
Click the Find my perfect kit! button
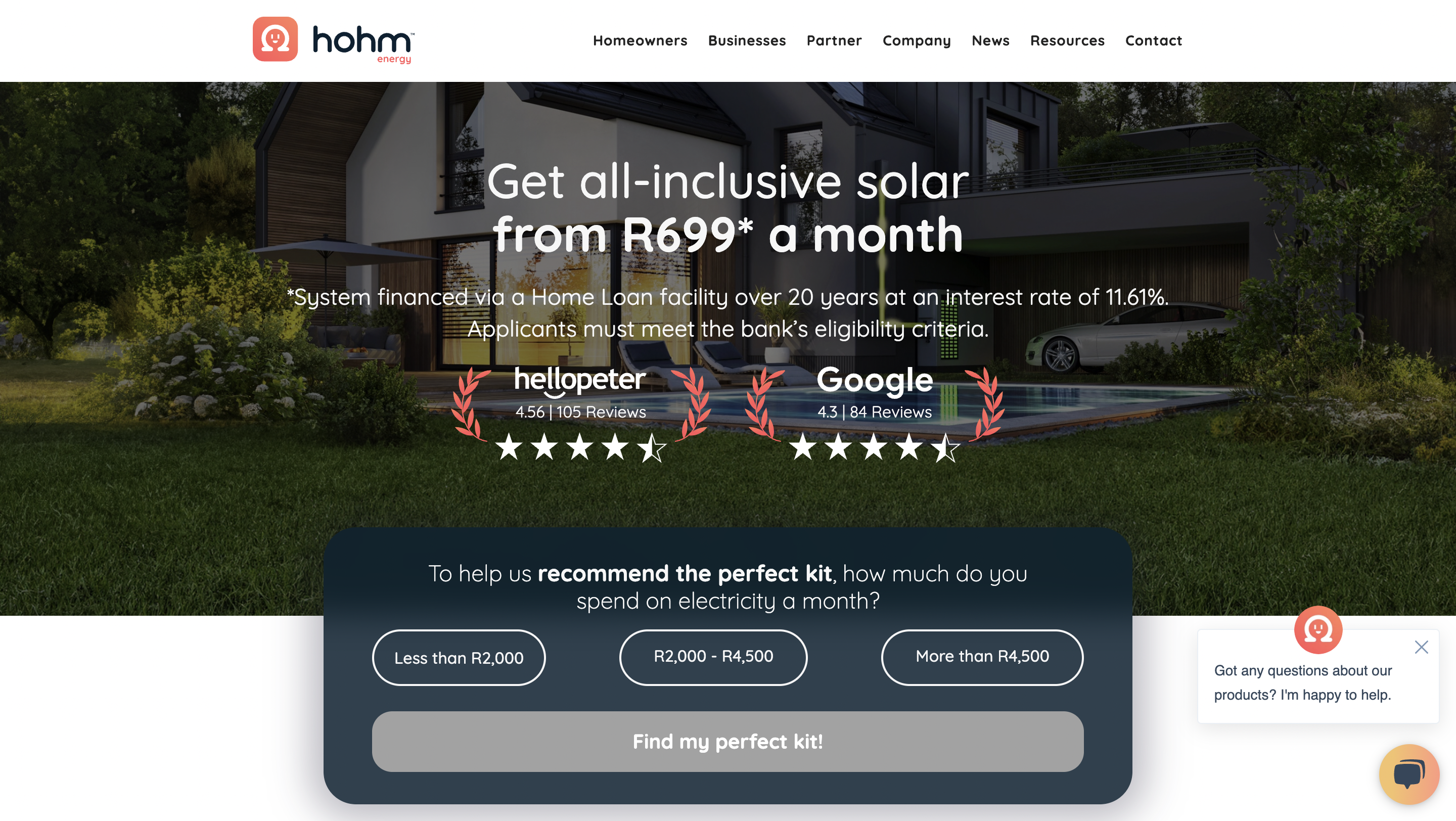click(x=727, y=741)
